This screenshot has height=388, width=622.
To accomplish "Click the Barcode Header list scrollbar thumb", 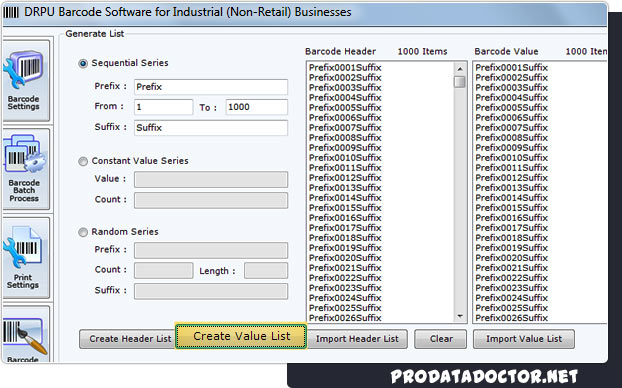I will [460, 82].
